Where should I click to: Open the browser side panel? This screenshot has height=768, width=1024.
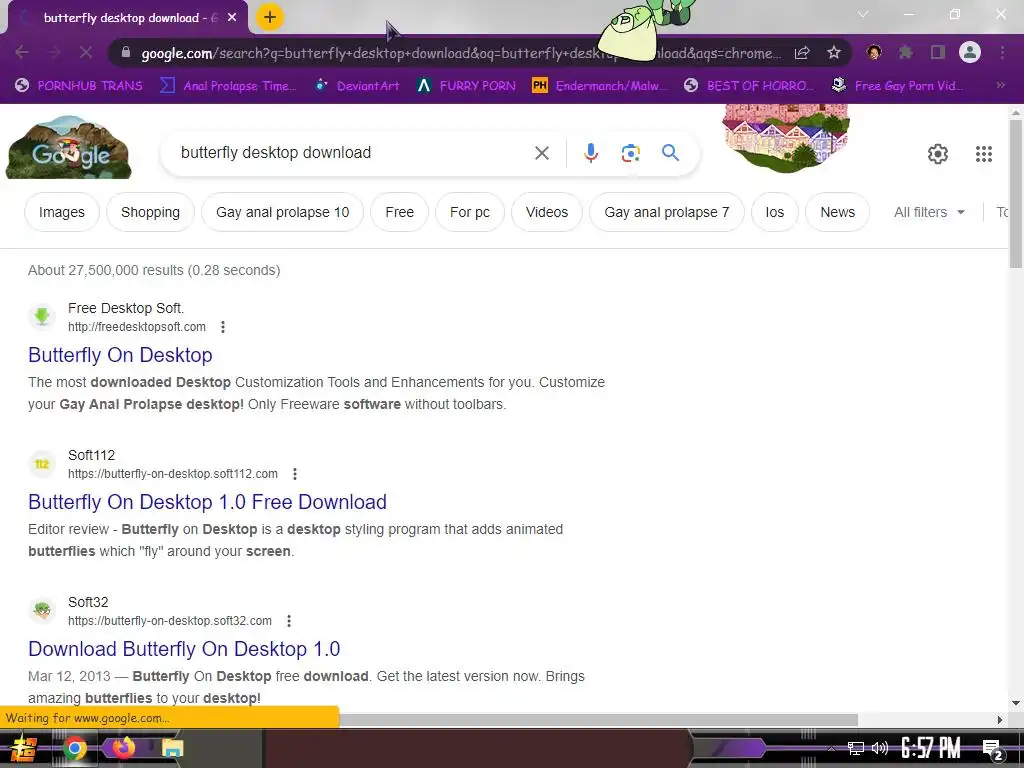[938, 52]
